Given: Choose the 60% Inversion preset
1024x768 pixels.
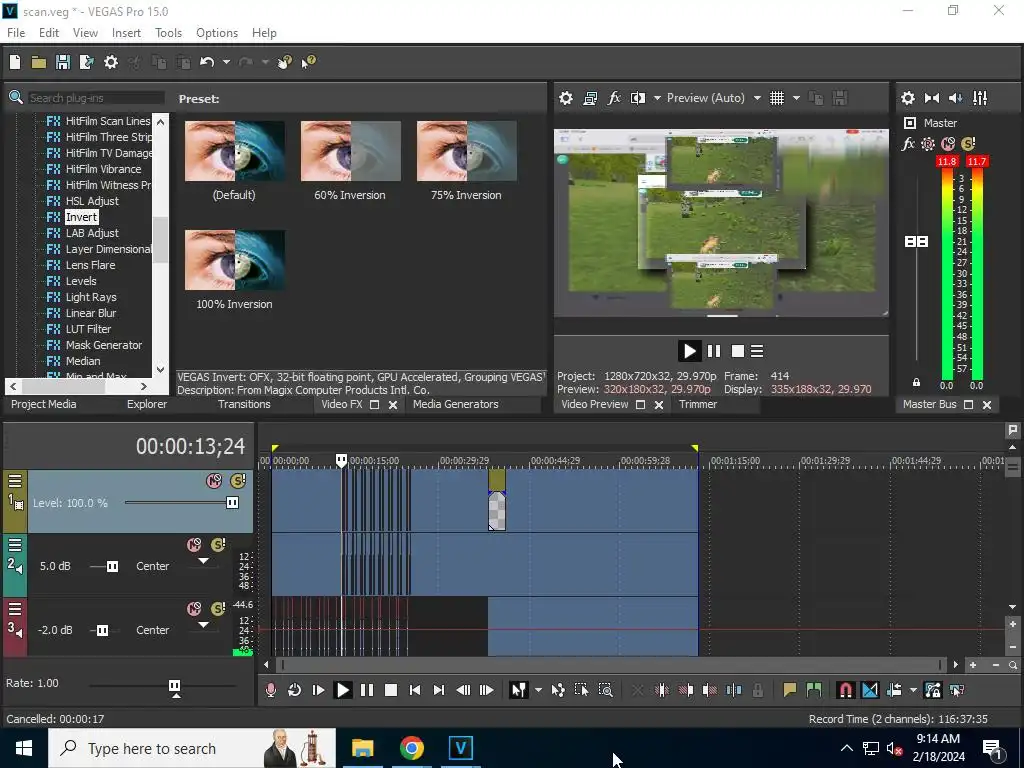Looking at the screenshot, I should (x=351, y=161).
